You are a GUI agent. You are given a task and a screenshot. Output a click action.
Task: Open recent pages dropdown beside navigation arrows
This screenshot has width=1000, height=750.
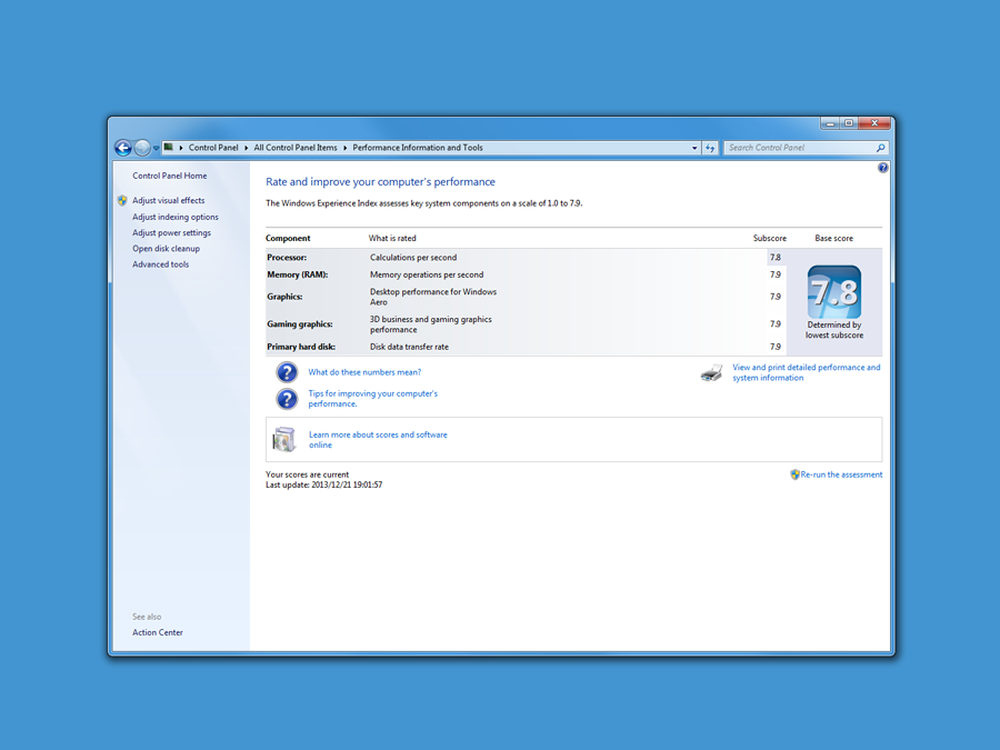pos(156,148)
